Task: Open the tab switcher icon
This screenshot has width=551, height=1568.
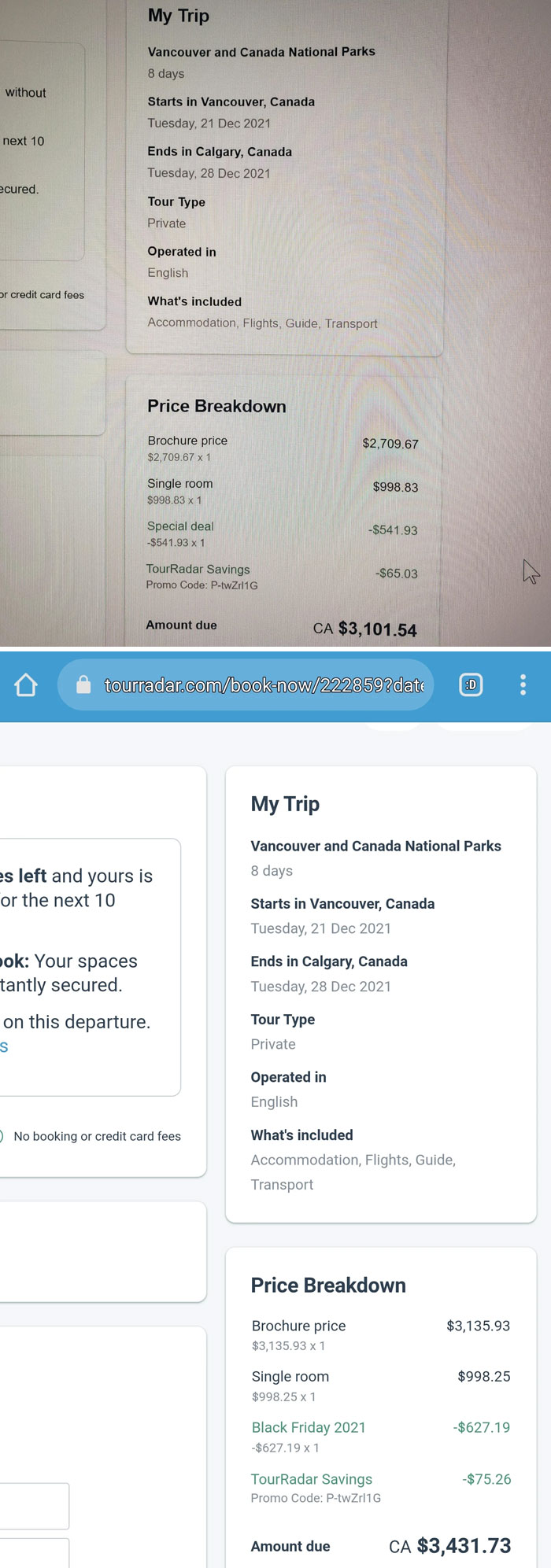Action: 471,685
